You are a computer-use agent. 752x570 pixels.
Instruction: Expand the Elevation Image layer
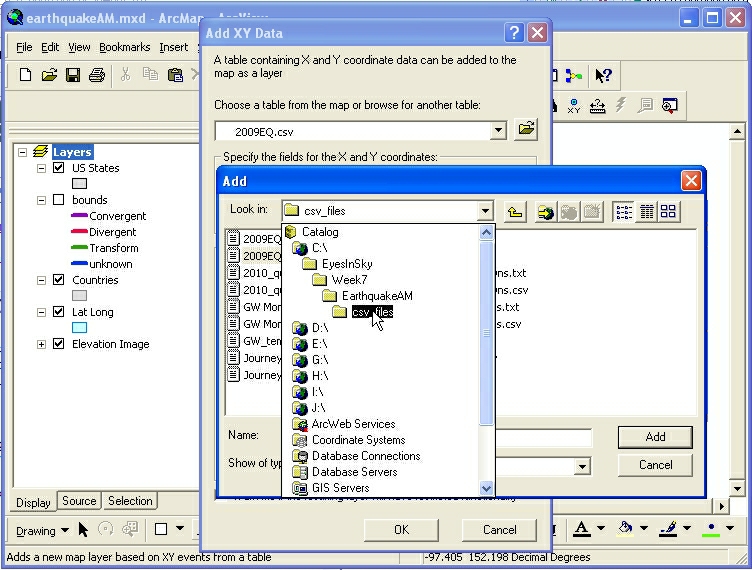click(x=42, y=344)
